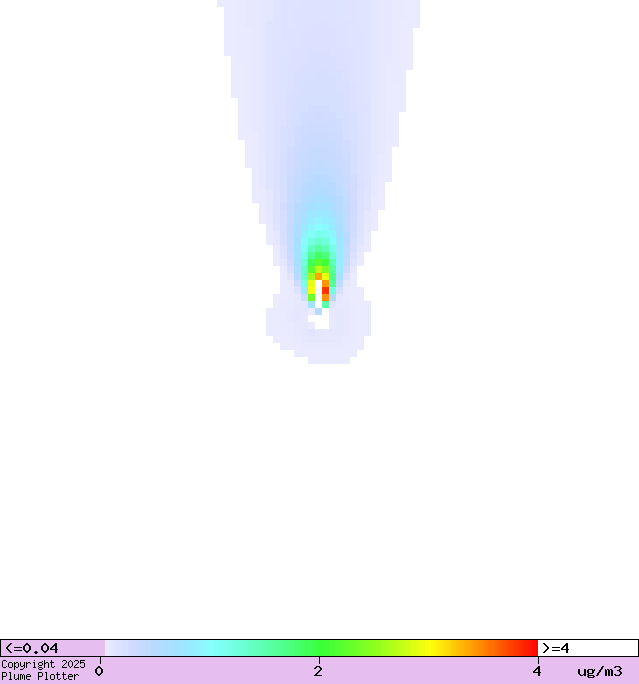This screenshot has height=684, width=639.
Task: Click the '0' tick on the scale
Action: (99, 671)
